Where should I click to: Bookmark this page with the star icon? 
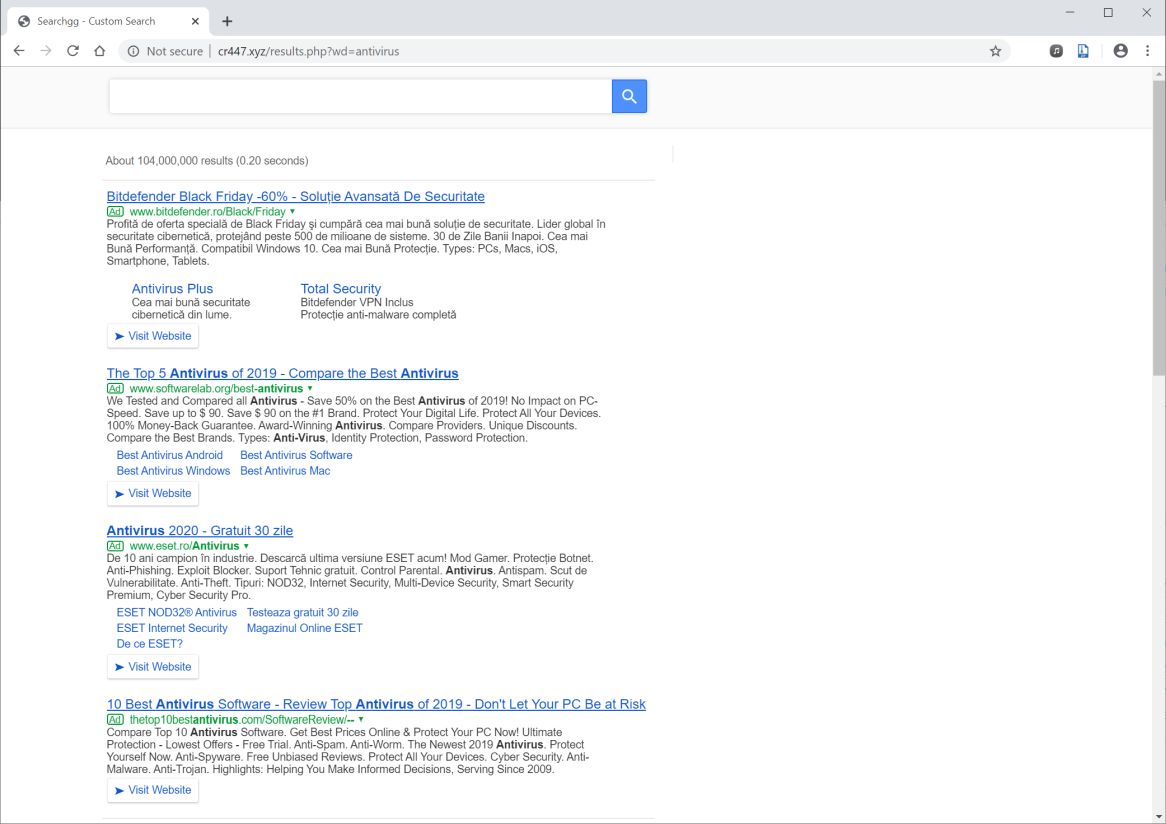click(x=995, y=51)
